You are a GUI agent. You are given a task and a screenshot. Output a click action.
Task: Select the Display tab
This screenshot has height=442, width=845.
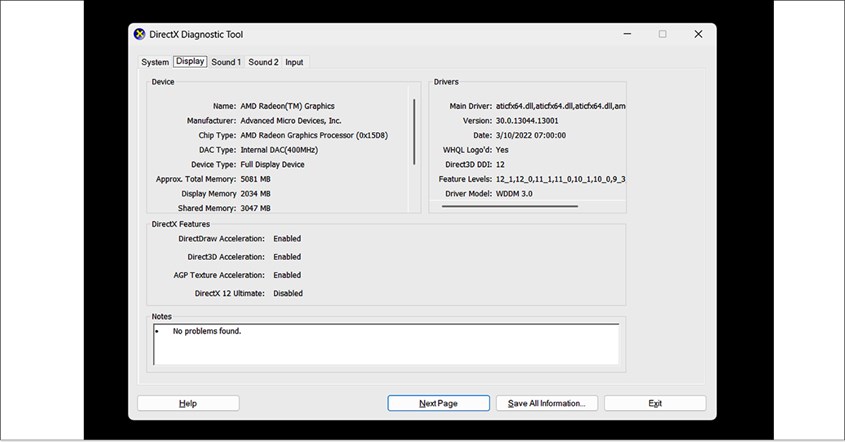tap(190, 61)
